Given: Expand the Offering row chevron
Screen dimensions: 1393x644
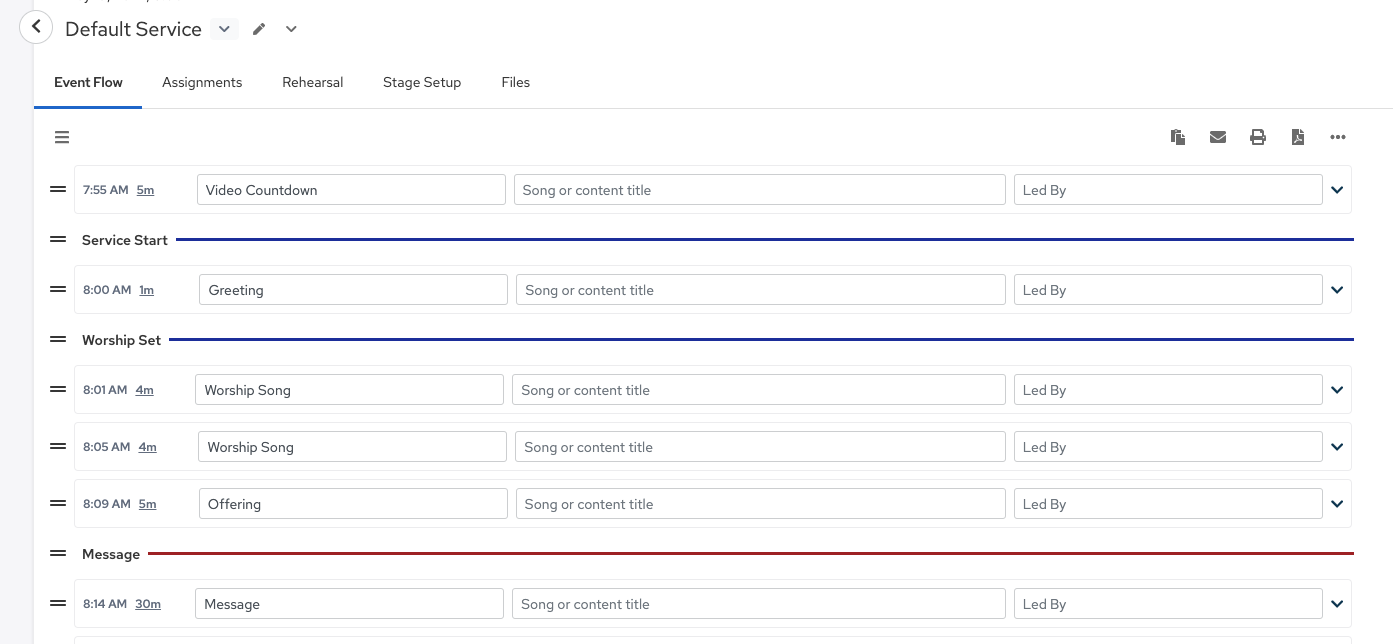Looking at the screenshot, I should [x=1337, y=504].
